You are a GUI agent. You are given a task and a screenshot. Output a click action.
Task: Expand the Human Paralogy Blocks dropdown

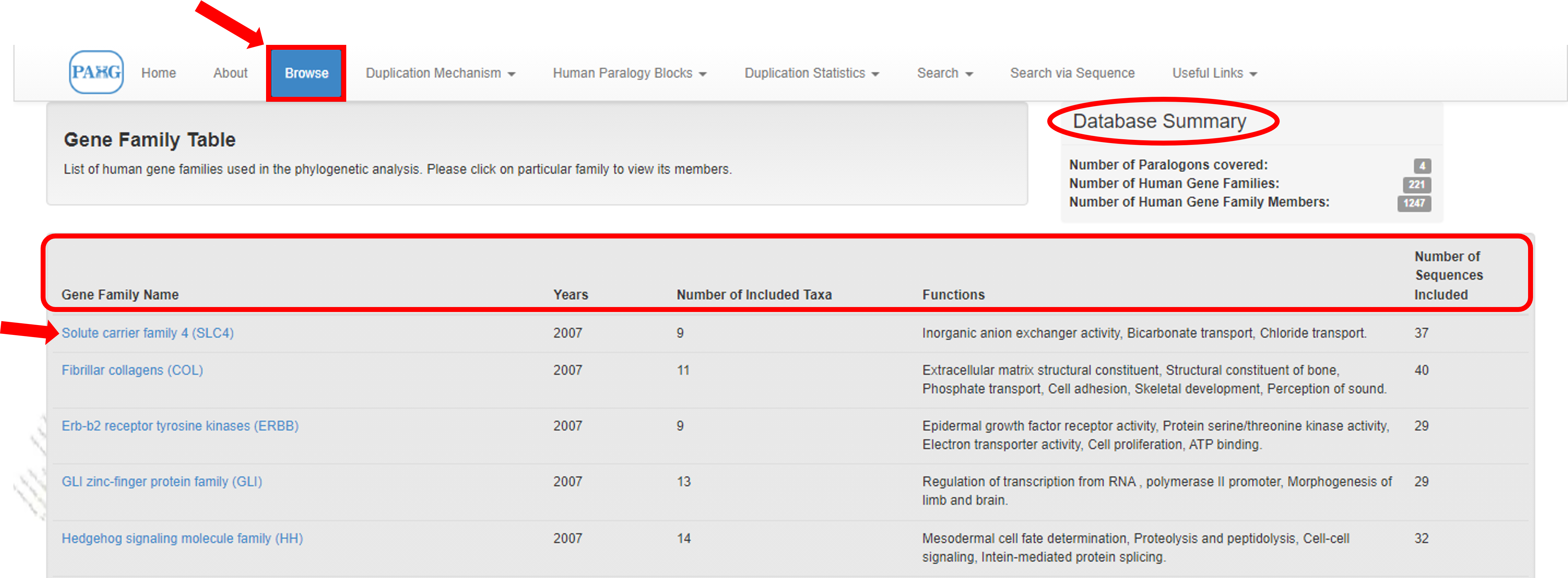click(629, 73)
